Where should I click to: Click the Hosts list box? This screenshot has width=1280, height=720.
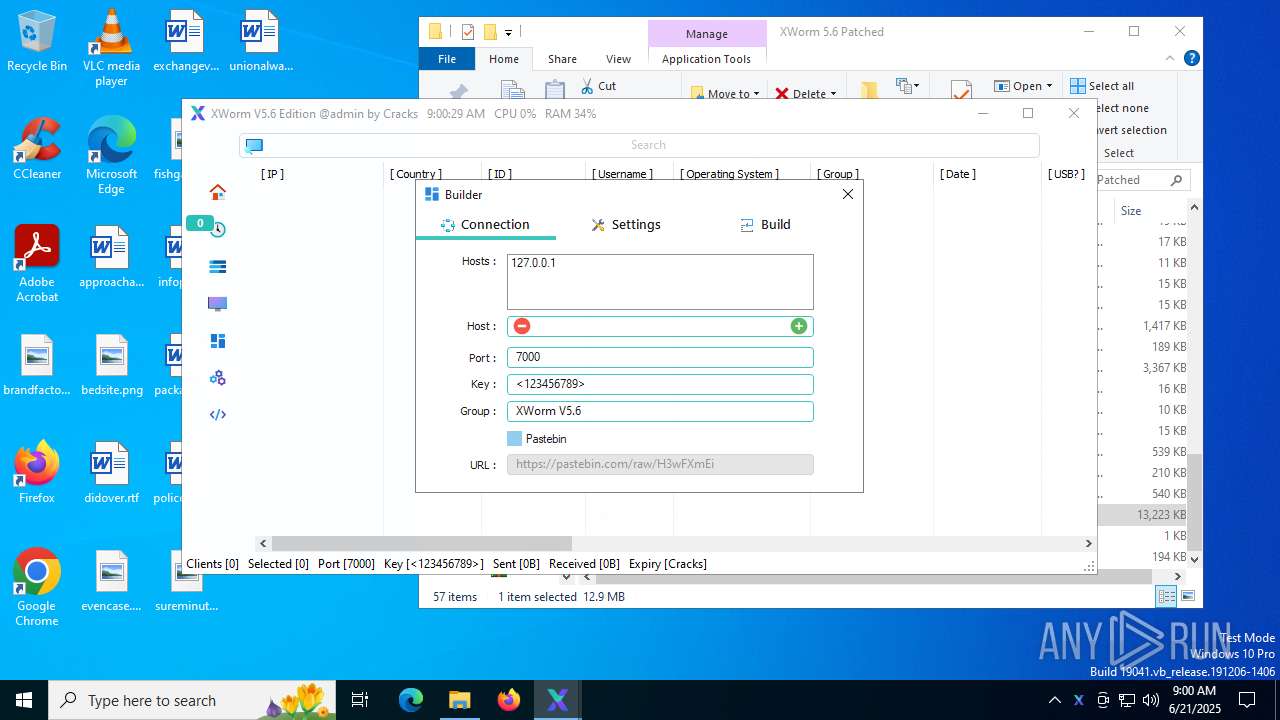660,282
